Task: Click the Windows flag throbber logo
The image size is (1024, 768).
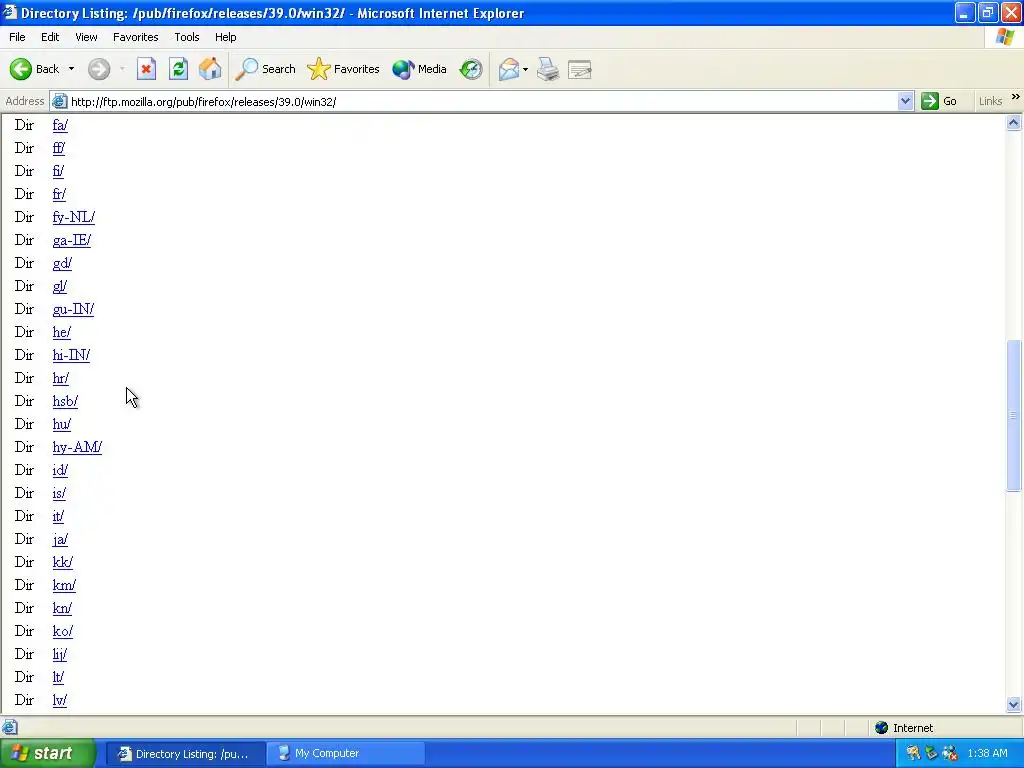Action: [x=1004, y=37]
